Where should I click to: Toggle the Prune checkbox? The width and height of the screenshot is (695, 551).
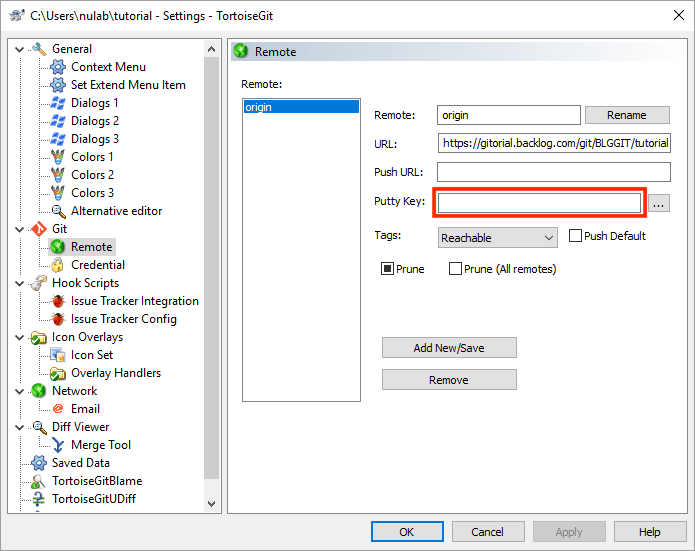click(x=387, y=269)
